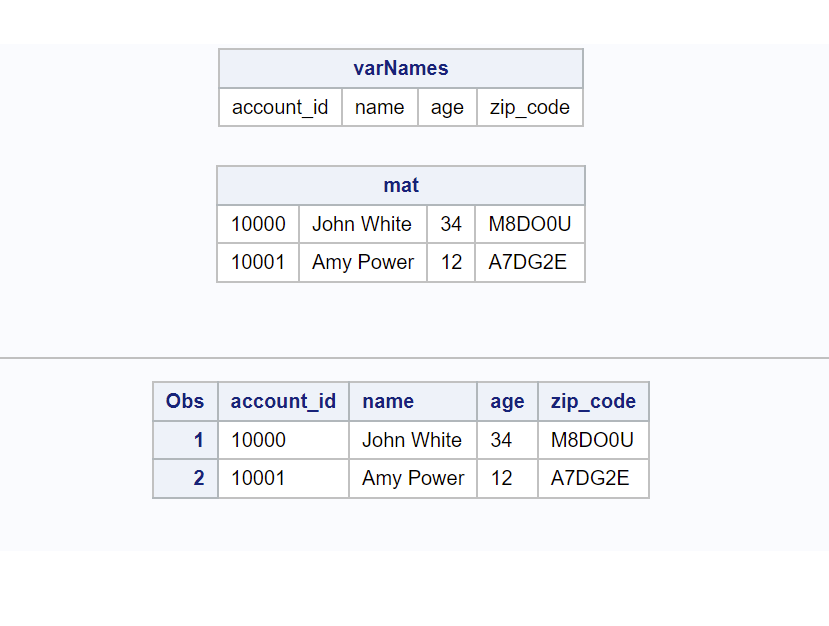829x626 pixels.
Task: Click the bold account_id column header
Action: point(283,401)
